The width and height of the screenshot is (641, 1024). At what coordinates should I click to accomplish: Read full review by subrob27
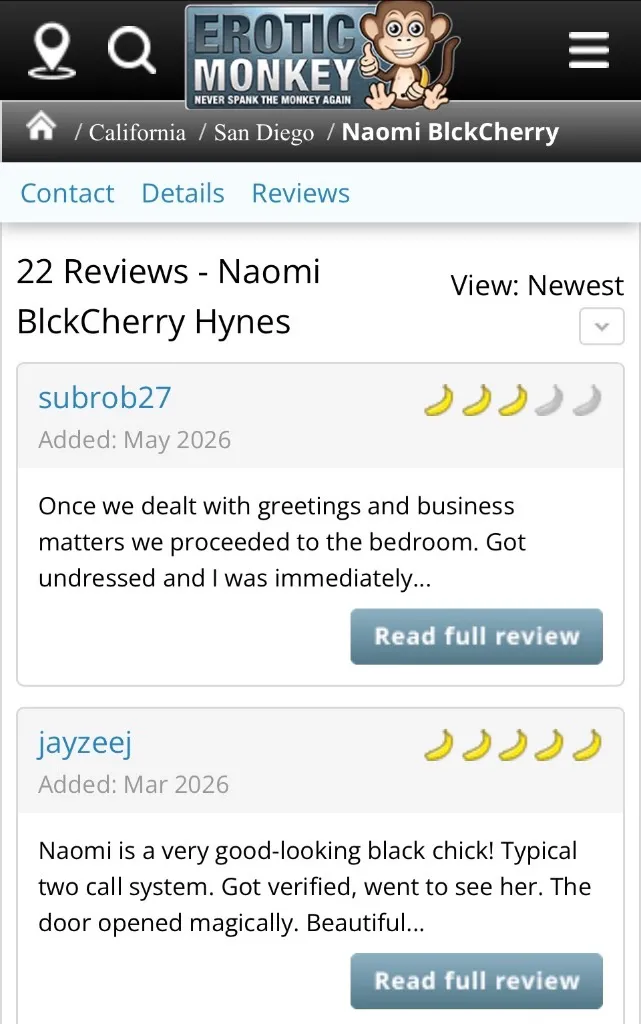pyautogui.click(x=477, y=637)
